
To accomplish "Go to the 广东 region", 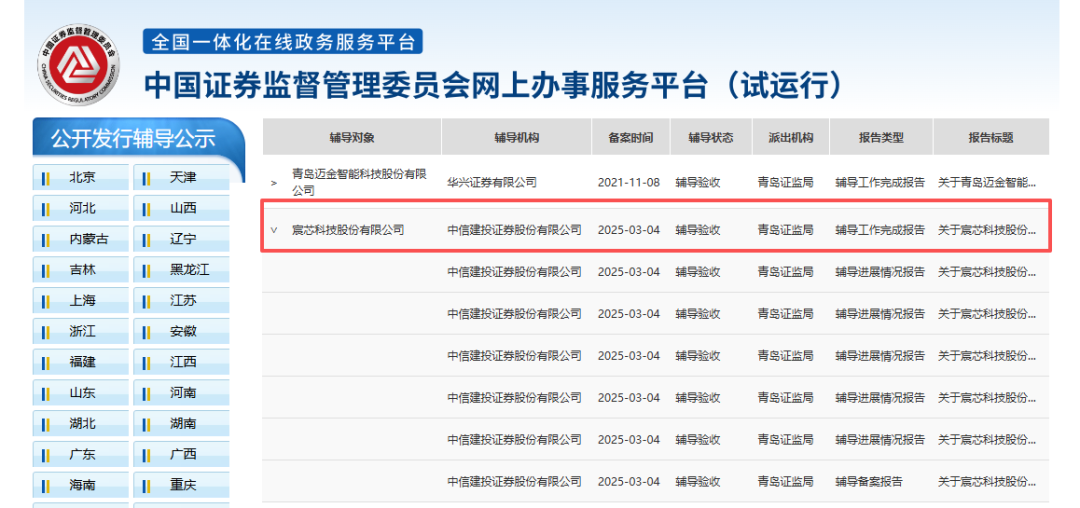I will point(81,454).
